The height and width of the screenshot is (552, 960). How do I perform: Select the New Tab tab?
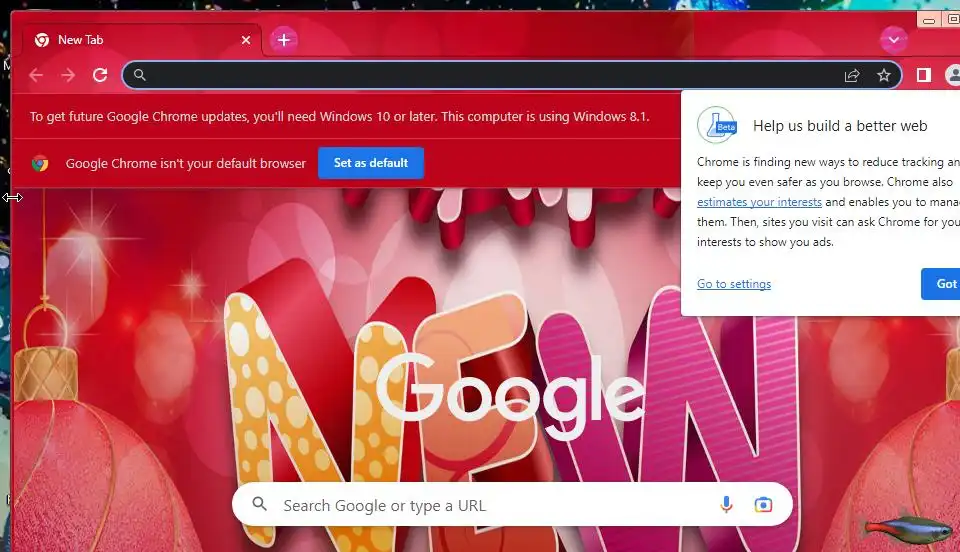pyautogui.click(x=142, y=40)
